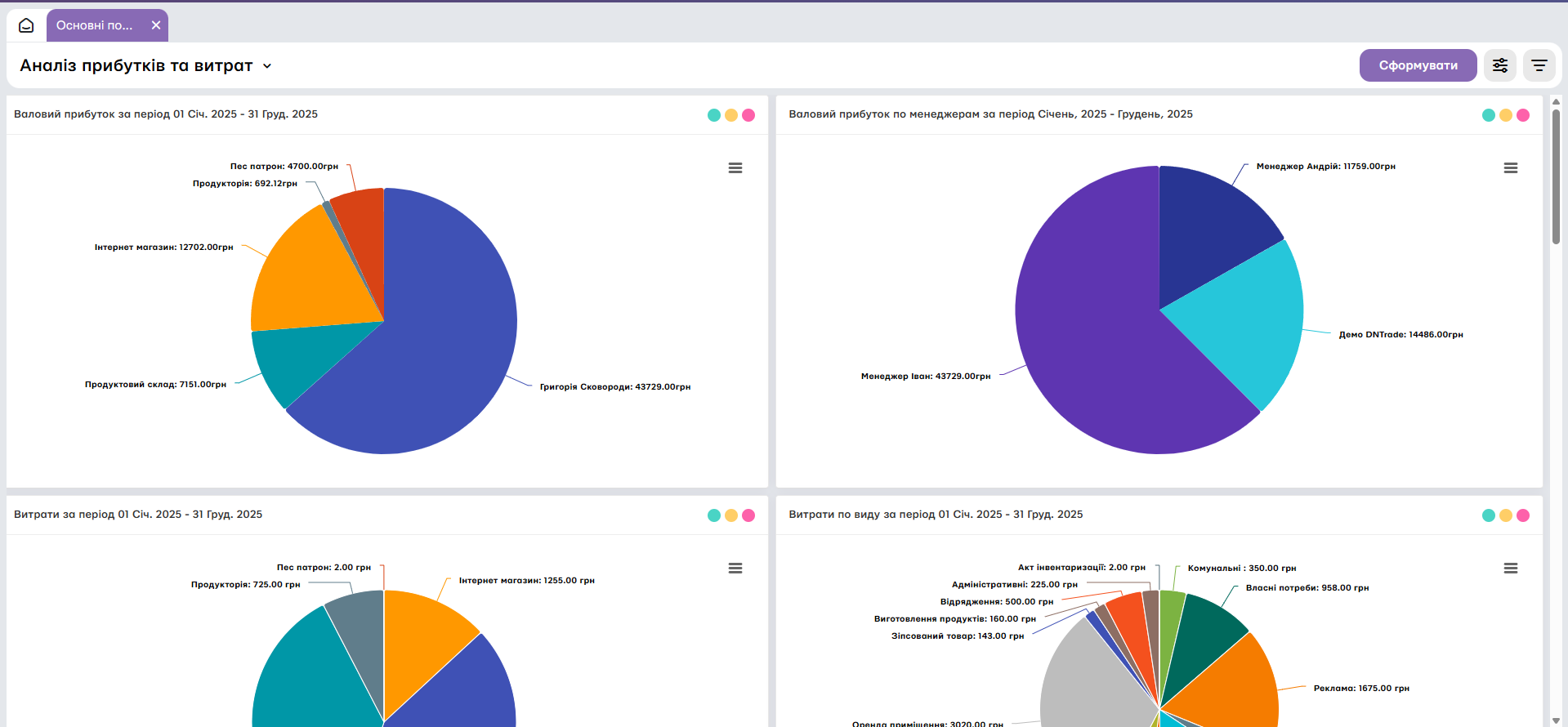Click teal dot on Витрати по виду panel

tap(1489, 515)
